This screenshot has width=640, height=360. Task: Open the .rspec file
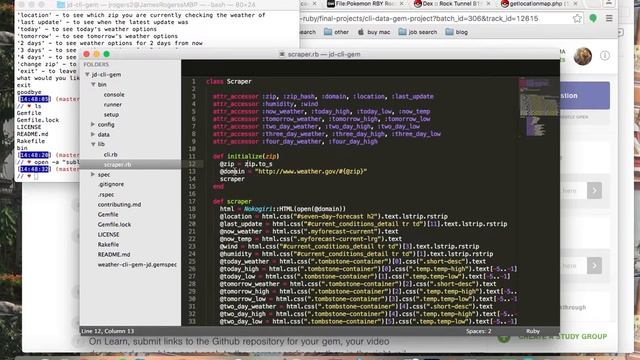coord(106,194)
